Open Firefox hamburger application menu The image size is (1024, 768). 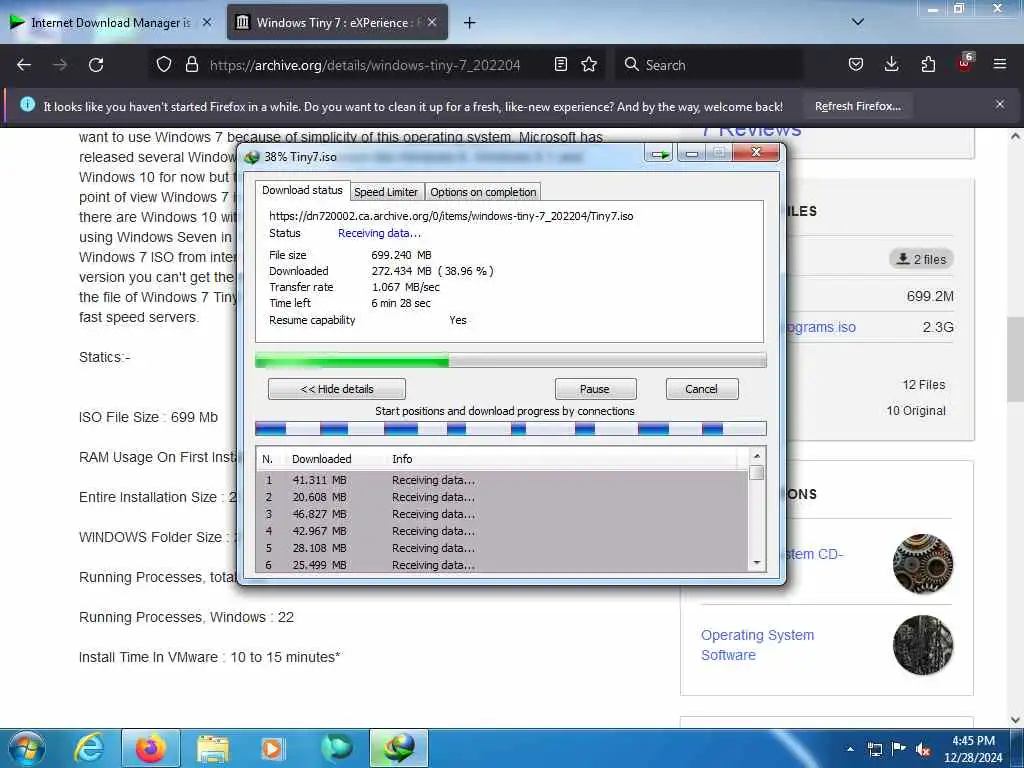coord(1000,64)
